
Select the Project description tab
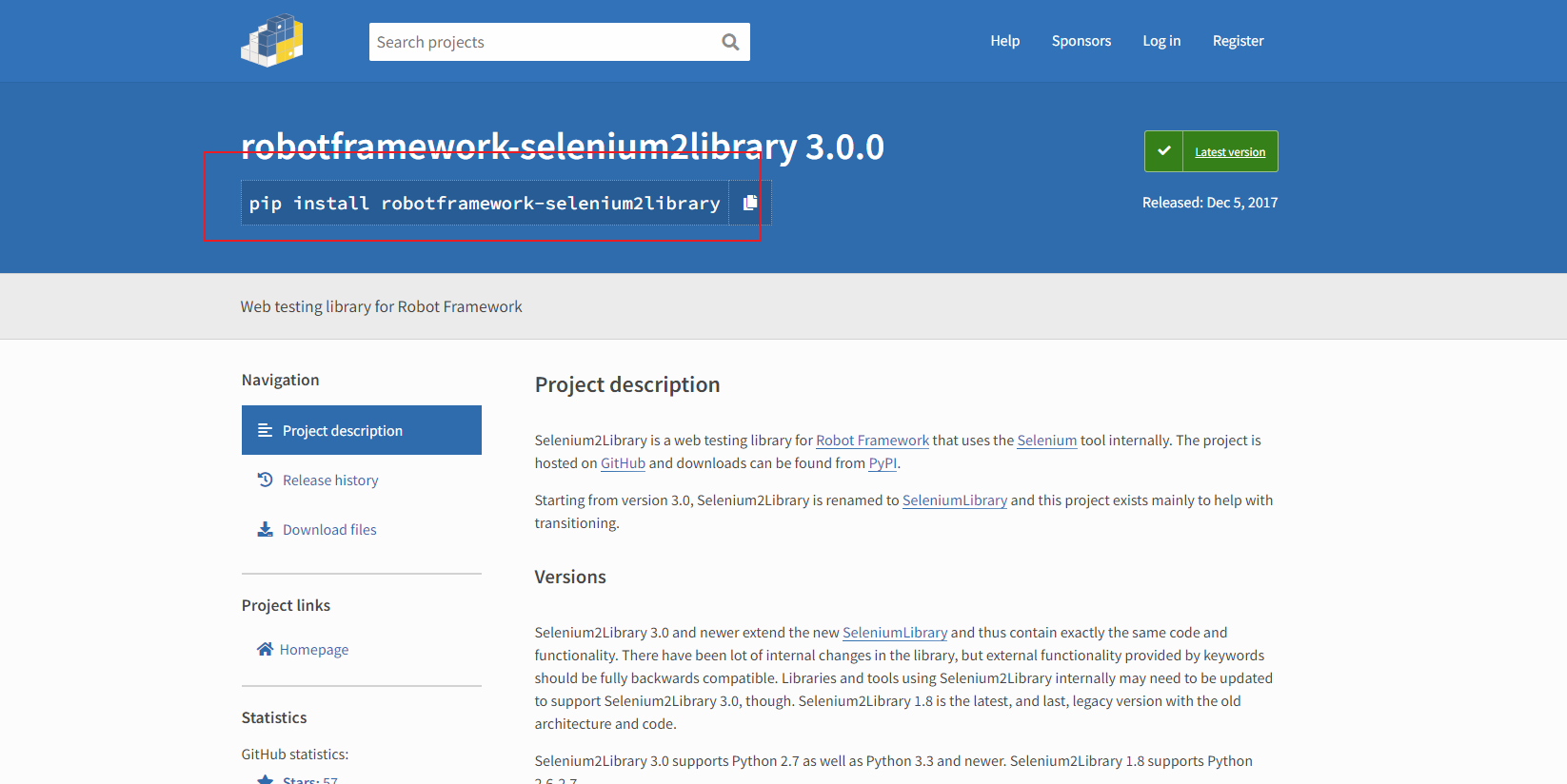click(362, 430)
